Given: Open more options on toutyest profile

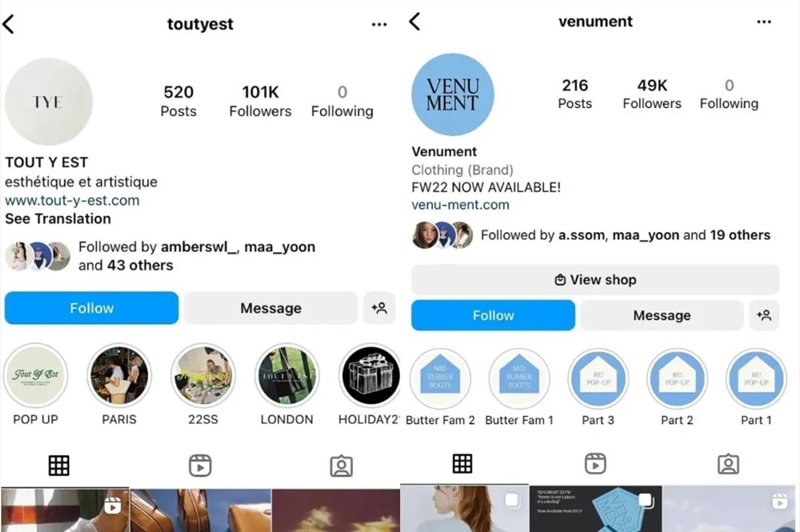Looking at the screenshot, I should [379, 24].
